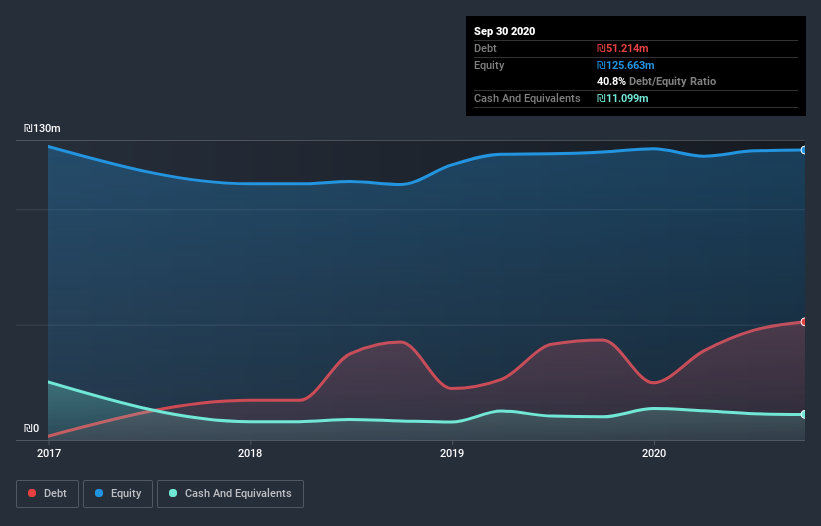Screen dimensions: 821x526
Task: Click the ₪130m y-axis label
Action: pos(42,128)
